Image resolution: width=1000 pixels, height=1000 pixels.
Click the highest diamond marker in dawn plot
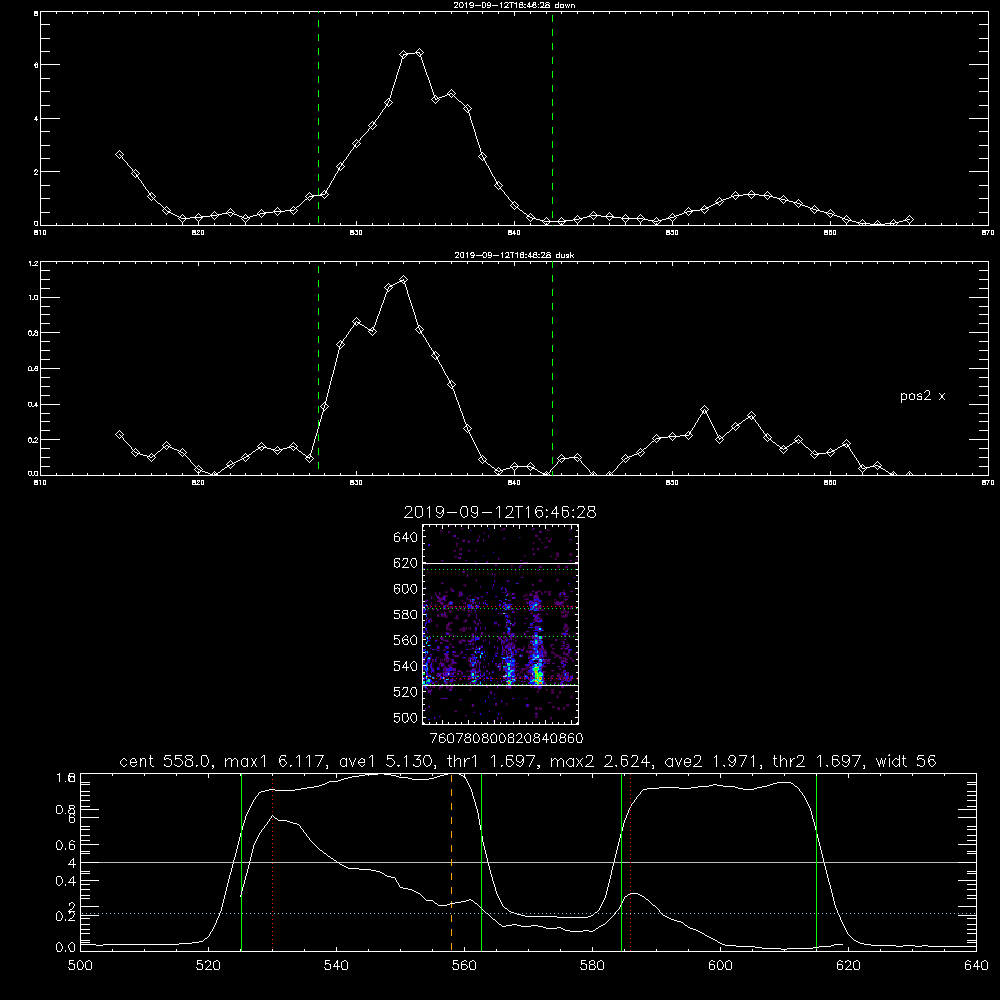419,52
